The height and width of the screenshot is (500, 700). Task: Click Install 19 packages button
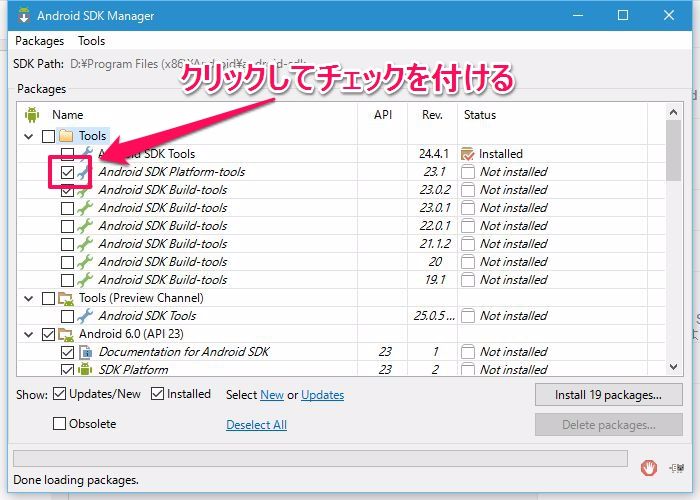pos(608,395)
